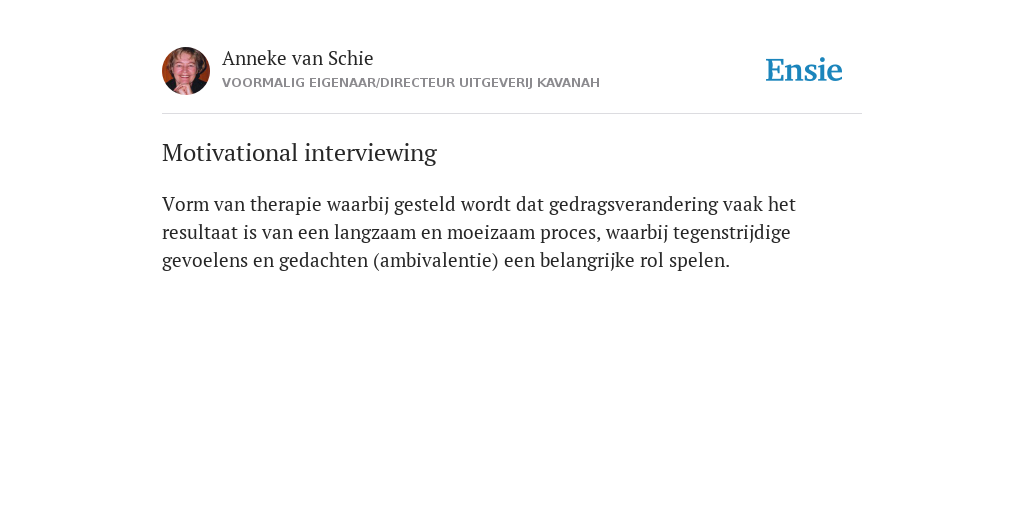Click the word 'Motivational' in the title

click(230, 153)
